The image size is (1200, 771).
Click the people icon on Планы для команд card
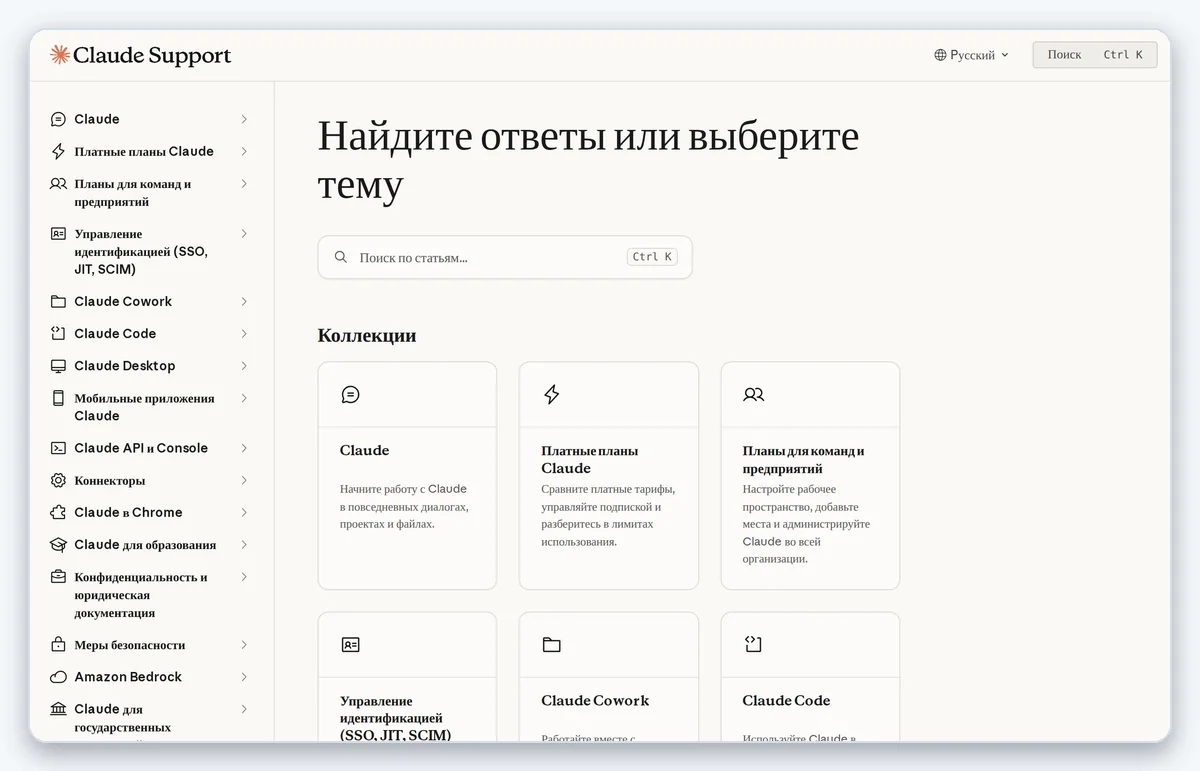pos(754,394)
